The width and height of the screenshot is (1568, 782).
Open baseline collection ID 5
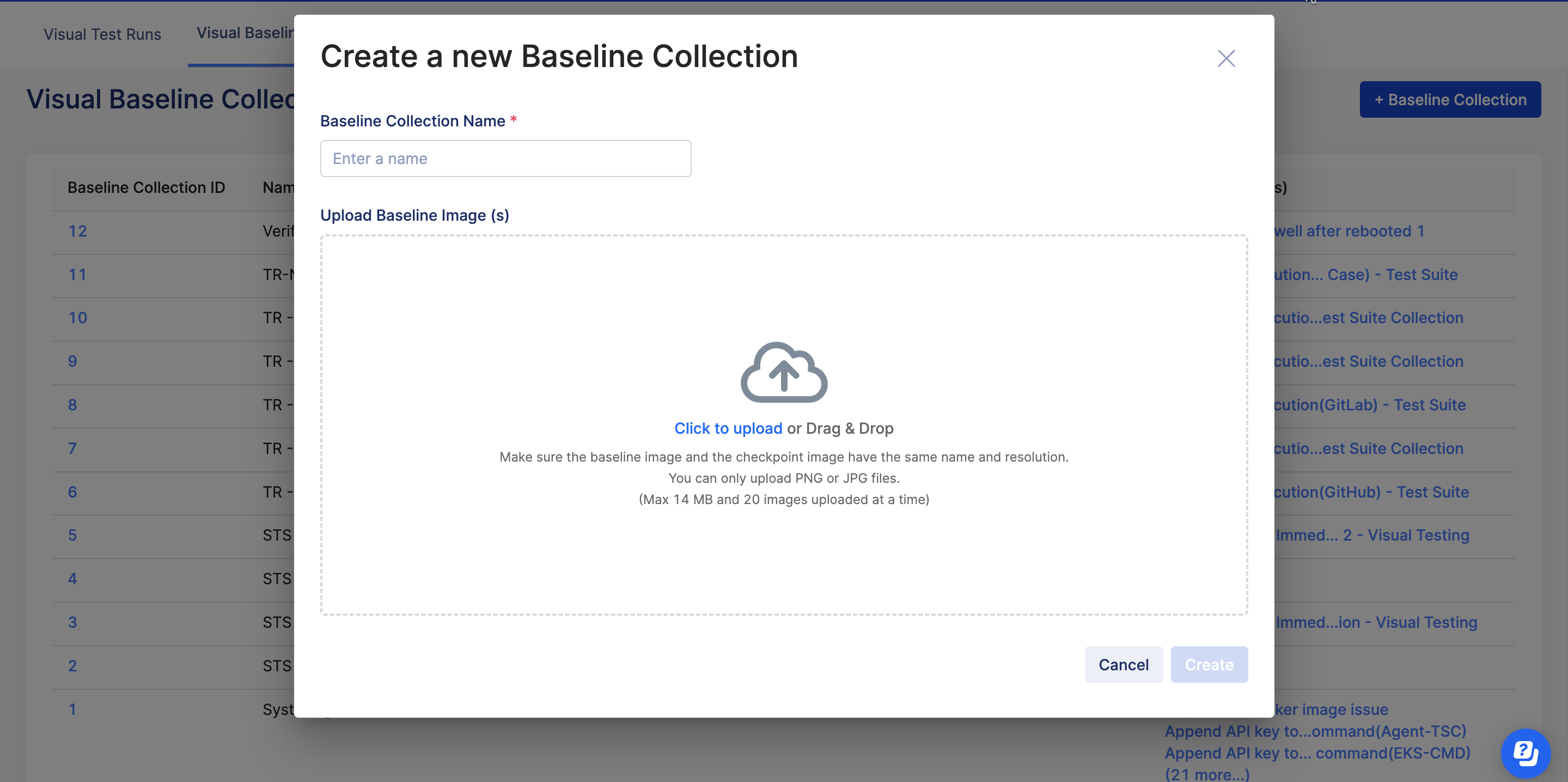(72, 535)
